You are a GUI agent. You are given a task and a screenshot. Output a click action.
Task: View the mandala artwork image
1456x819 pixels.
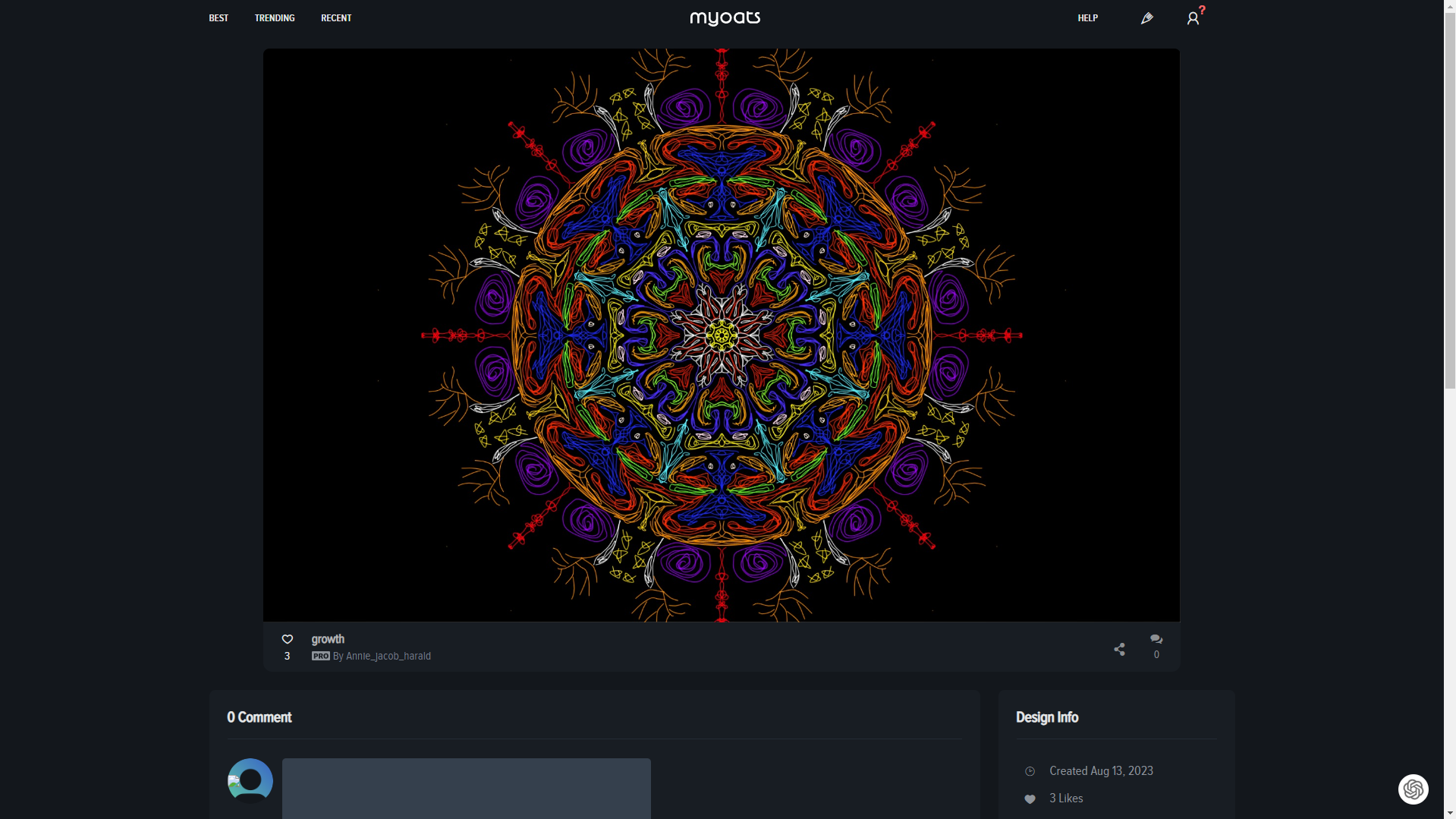coord(722,335)
